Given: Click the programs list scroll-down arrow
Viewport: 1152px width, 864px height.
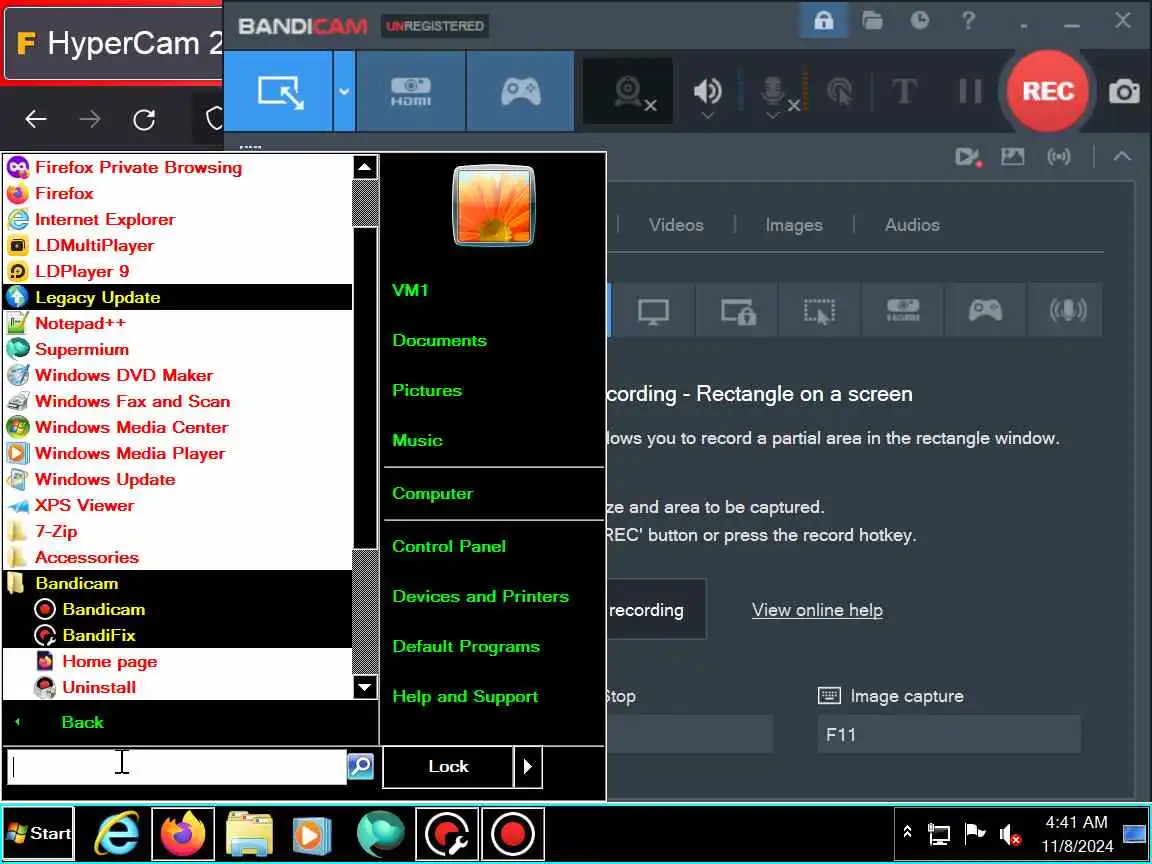Looking at the screenshot, I should (x=365, y=687).
